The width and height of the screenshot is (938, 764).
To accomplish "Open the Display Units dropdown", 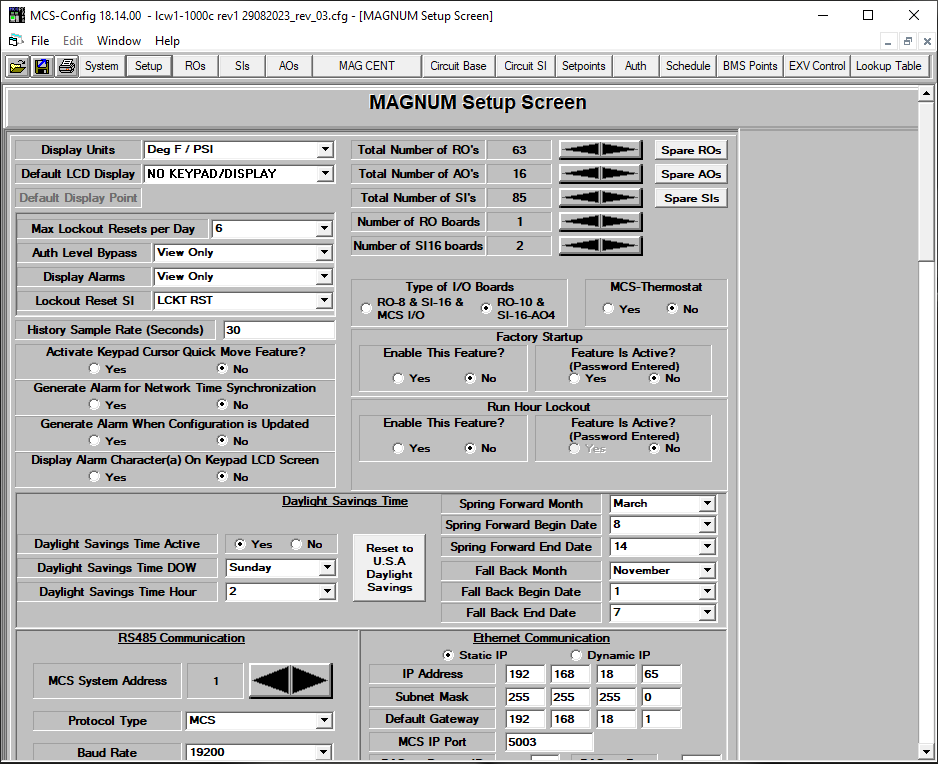I will pos(325,150).
